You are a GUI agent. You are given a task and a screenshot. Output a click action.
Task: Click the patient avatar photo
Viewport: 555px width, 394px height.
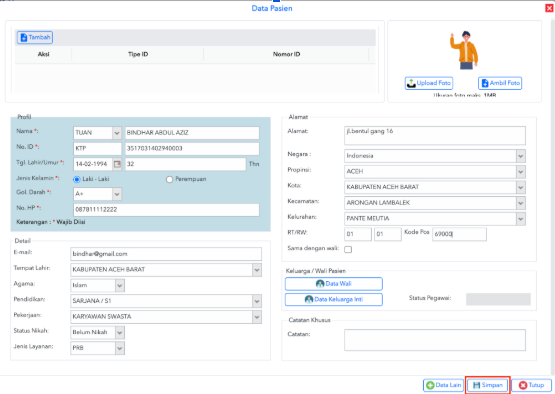pos(464,50)
